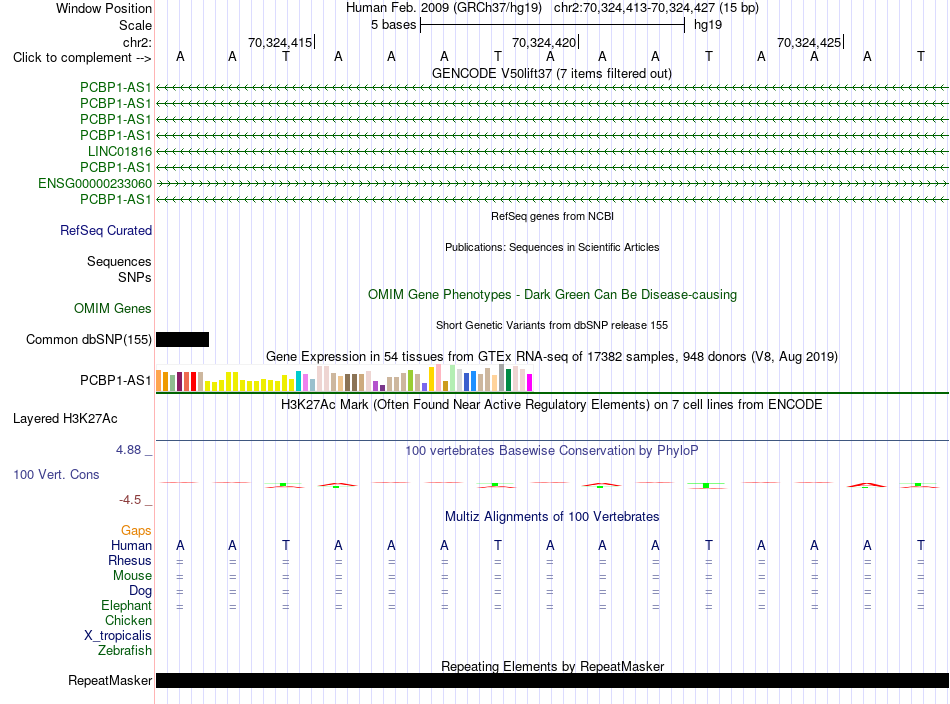This screenshot has height=704, width=950.
Task: Click the 'RefSeq genes from NCBI' title
Action: coord(552,216)
